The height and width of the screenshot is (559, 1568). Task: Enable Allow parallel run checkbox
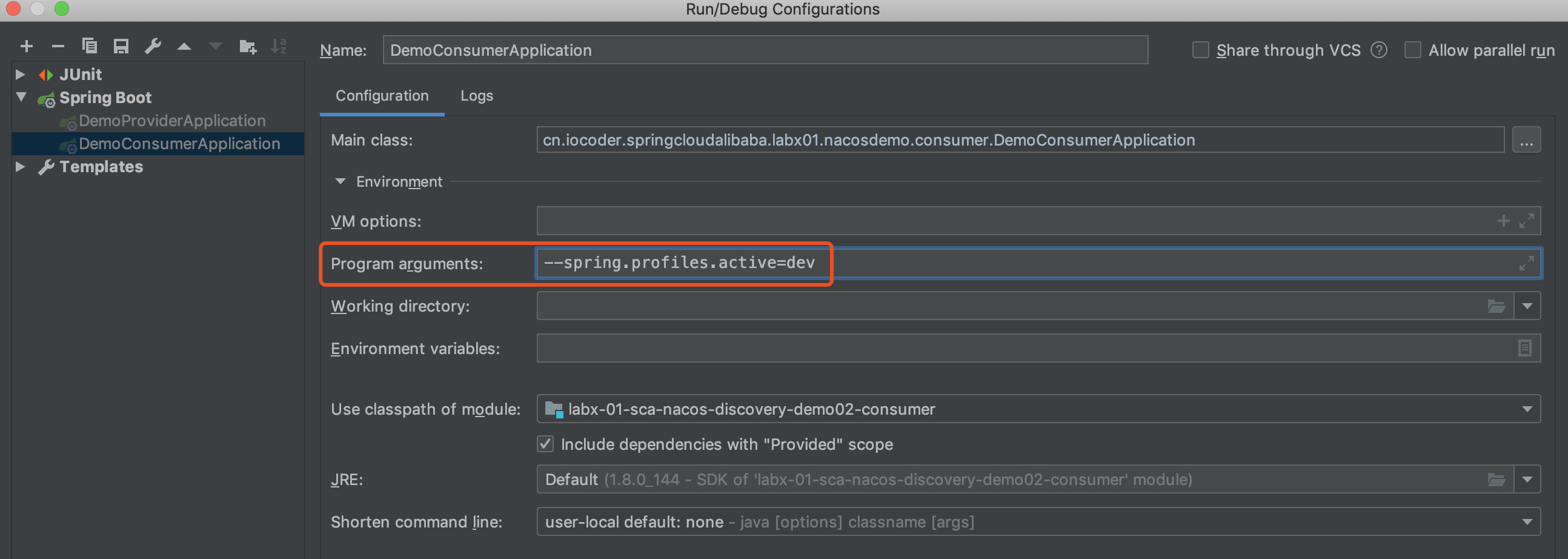click(x=1413, y=50)
